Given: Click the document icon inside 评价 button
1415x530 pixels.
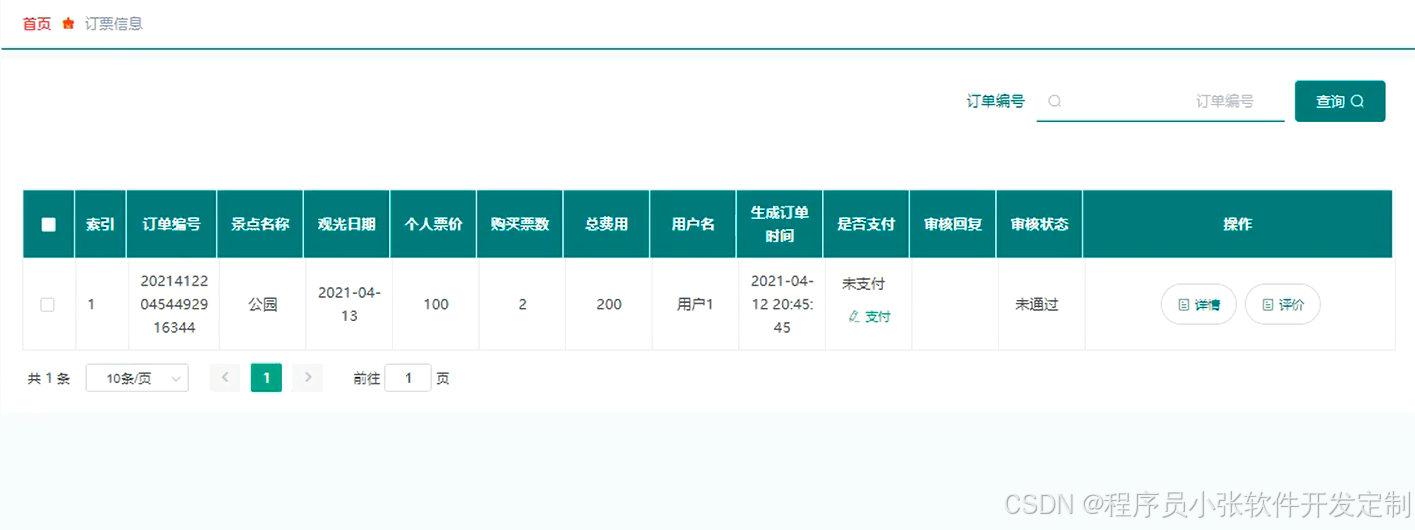Looking at the screenshot, I should tap(1268, 304).
